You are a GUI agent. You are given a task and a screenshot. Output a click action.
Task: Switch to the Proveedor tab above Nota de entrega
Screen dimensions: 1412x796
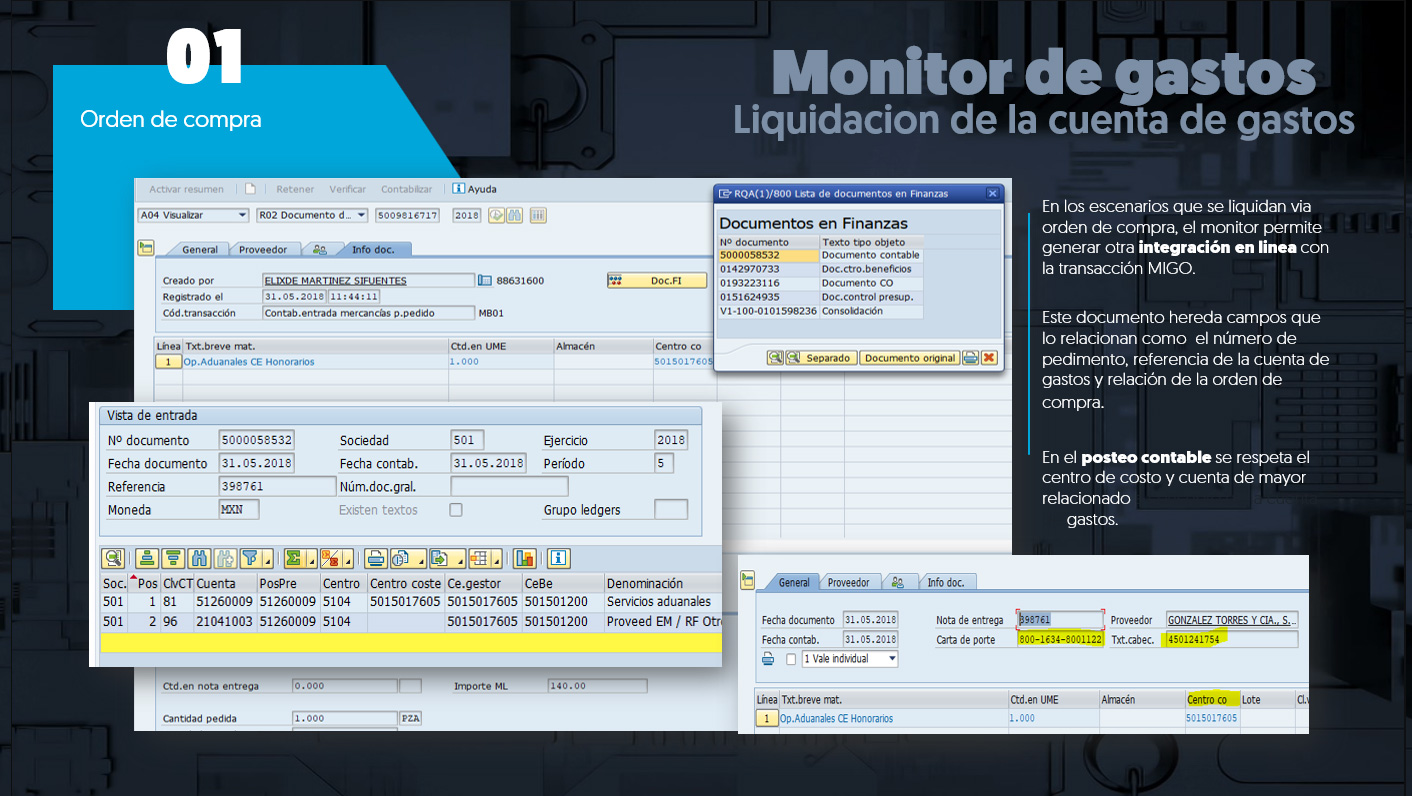(x=849, y=582)
